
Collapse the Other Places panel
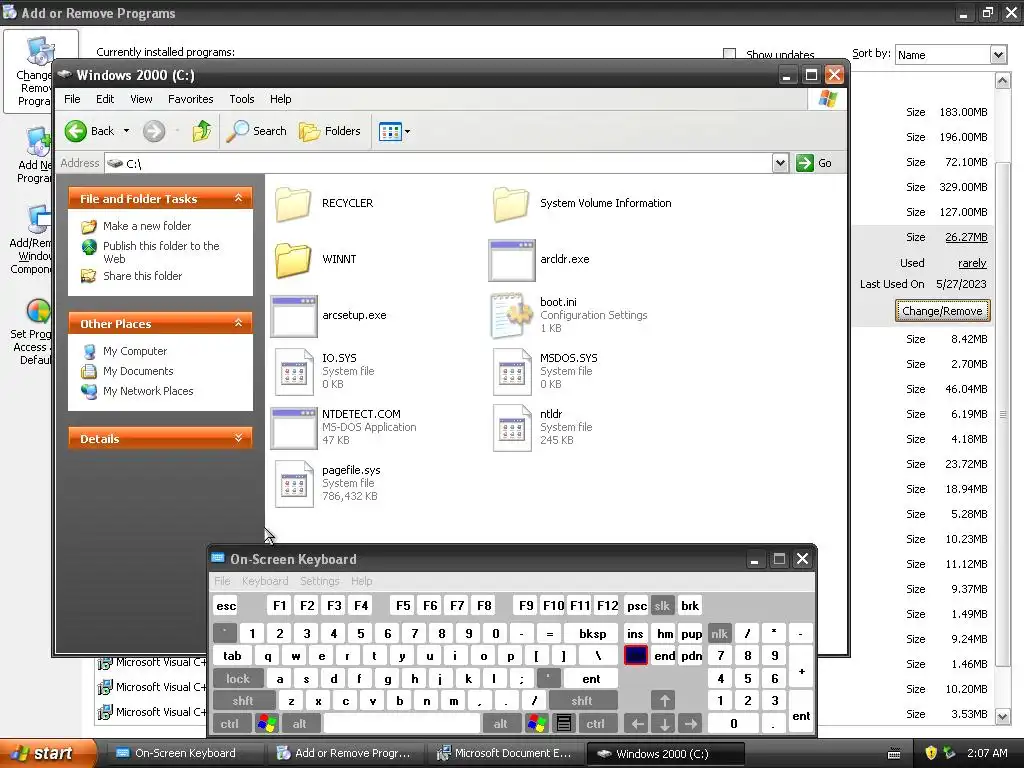(x=238, y=323)
